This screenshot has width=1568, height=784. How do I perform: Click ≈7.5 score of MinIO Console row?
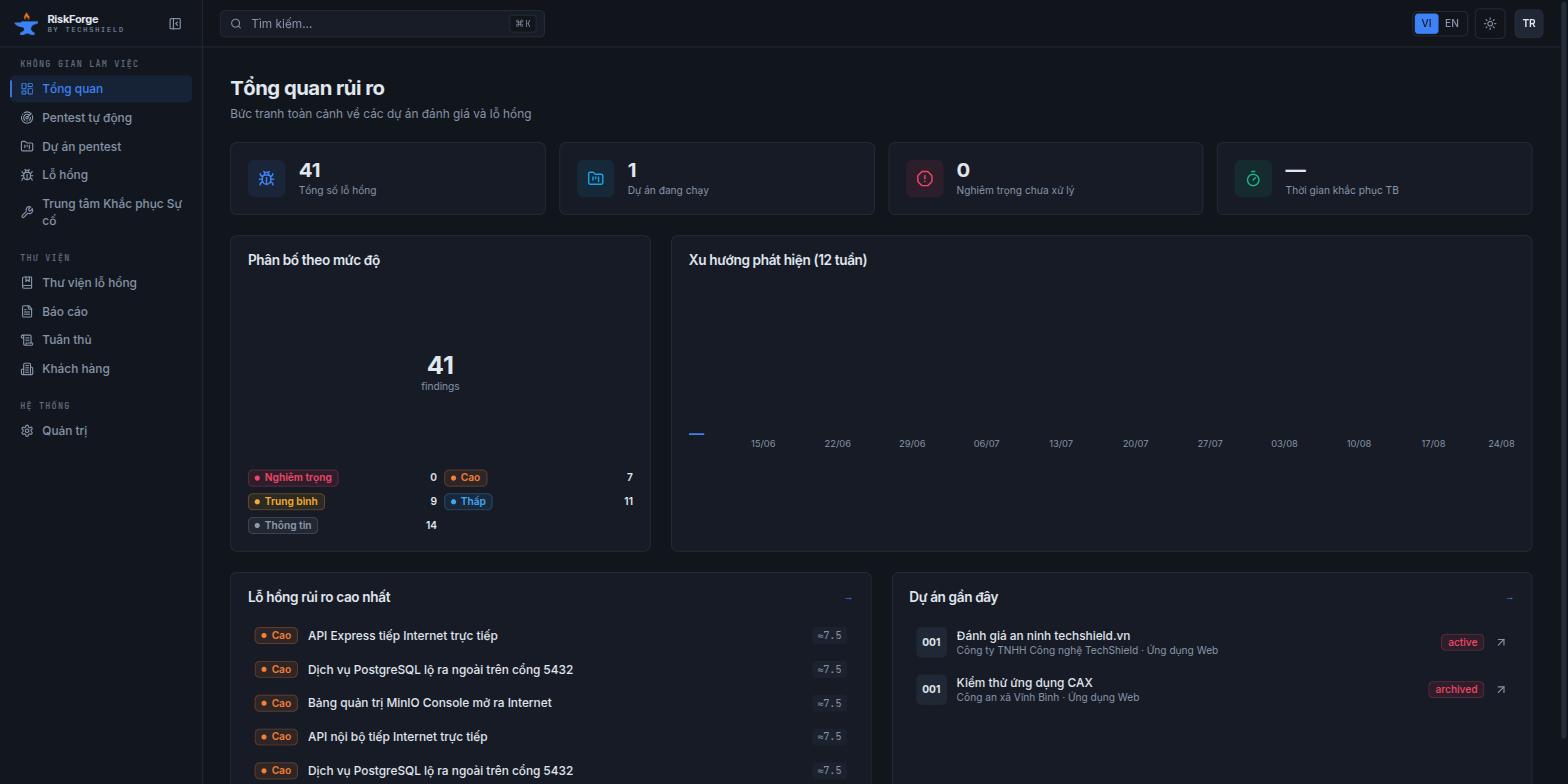pos(830,703)
